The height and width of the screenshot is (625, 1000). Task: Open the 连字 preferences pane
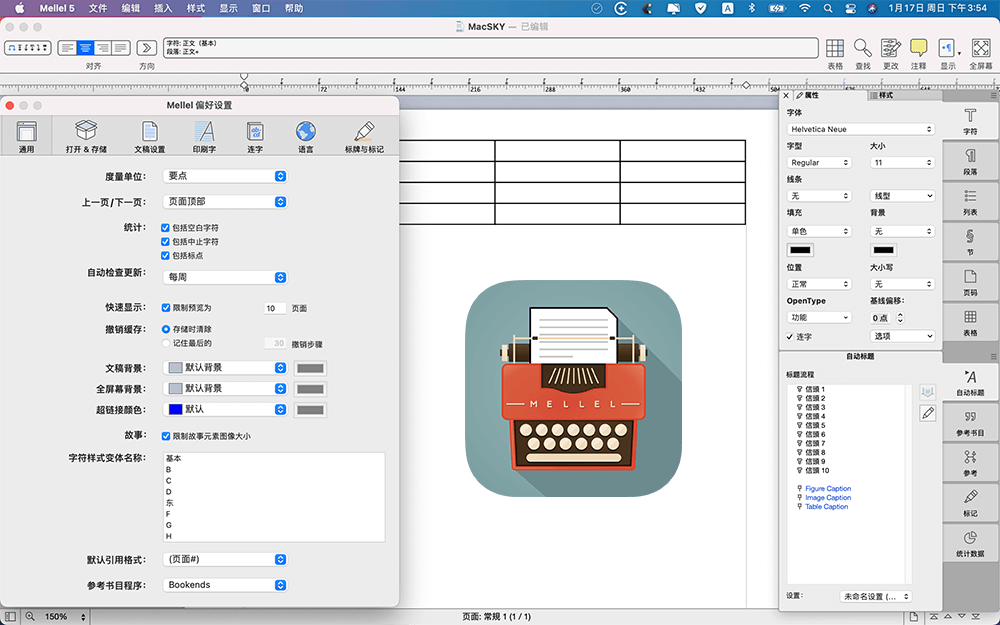pyautogui.click(x=255, y=136)
